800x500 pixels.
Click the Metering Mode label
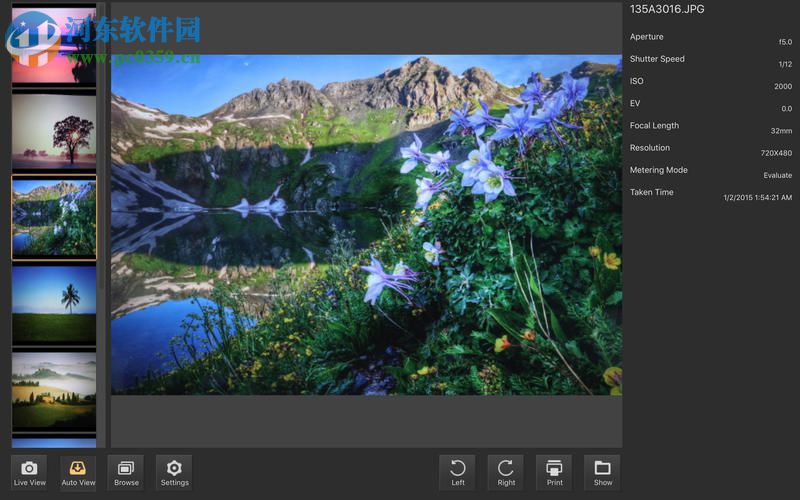(x=659, y=170)
